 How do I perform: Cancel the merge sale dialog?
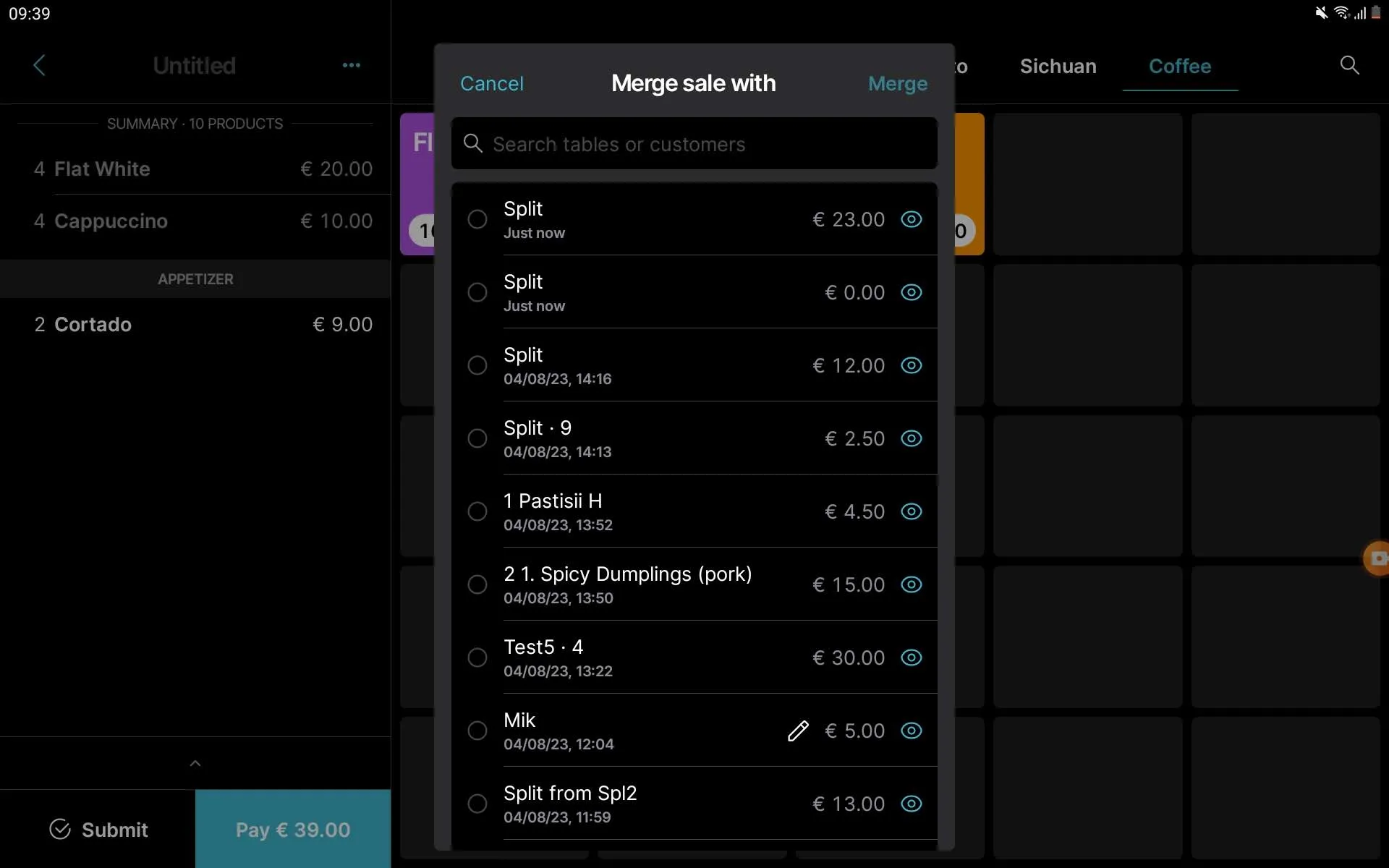point(492,84)
